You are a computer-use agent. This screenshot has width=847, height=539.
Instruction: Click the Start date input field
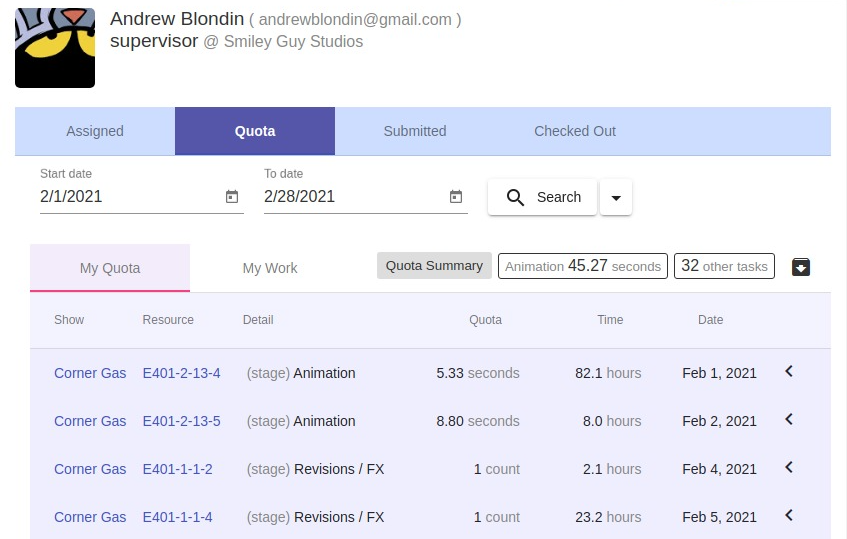pyautogui.click(x=125, y=197)
